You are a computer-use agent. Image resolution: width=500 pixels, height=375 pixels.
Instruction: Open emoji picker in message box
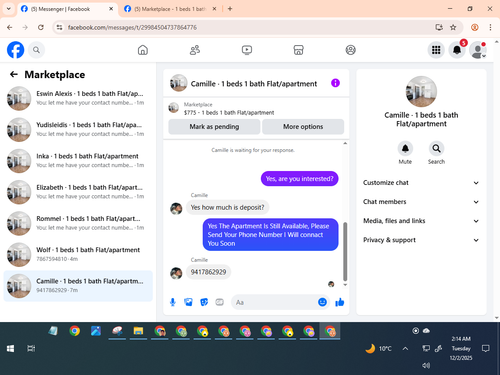[x=322, y=302]
